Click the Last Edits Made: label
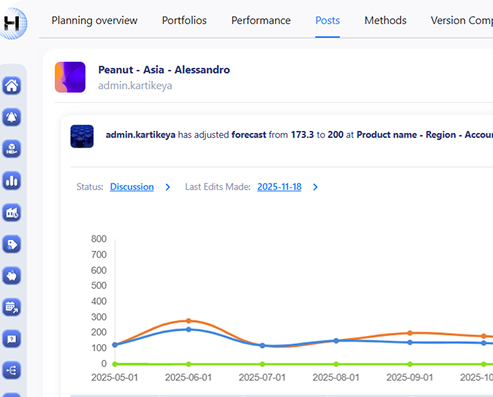The image size is (493, 397). (218, 187)
